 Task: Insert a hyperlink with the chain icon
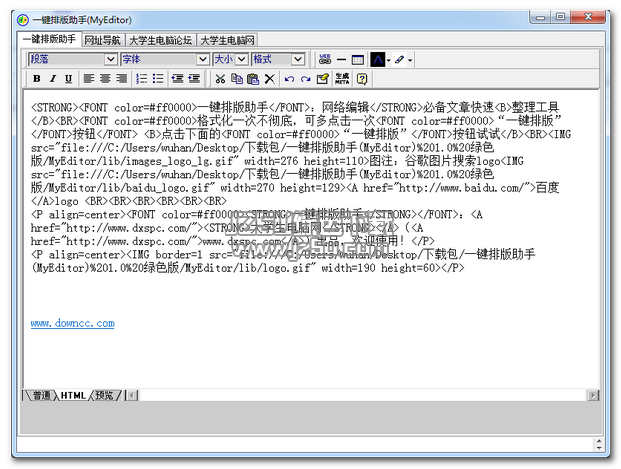325,60
